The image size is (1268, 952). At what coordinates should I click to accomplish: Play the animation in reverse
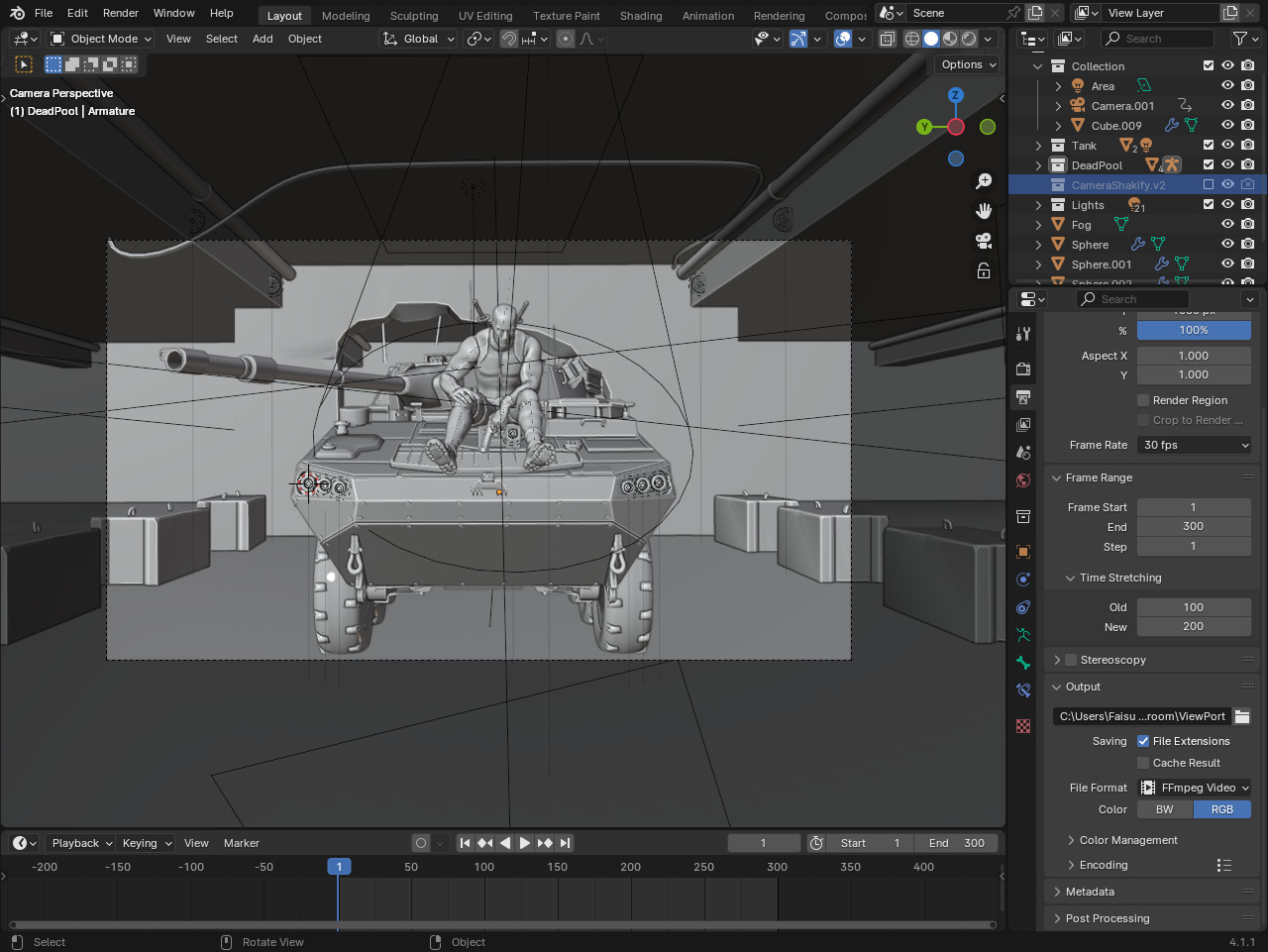coord(505,843)
